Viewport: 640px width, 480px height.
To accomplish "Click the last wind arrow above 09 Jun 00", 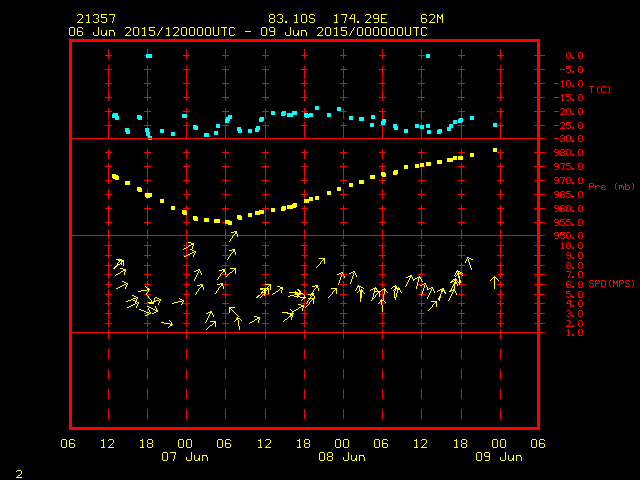I will click(494, 282).
